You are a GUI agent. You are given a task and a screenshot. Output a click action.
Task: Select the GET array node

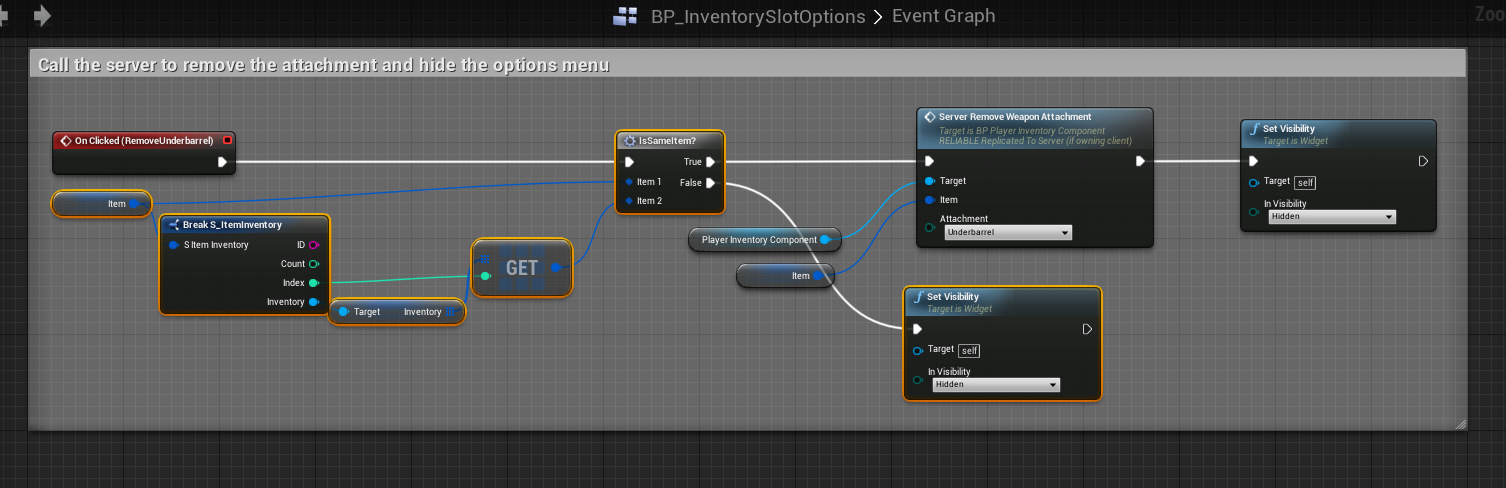tap(522, 268)
